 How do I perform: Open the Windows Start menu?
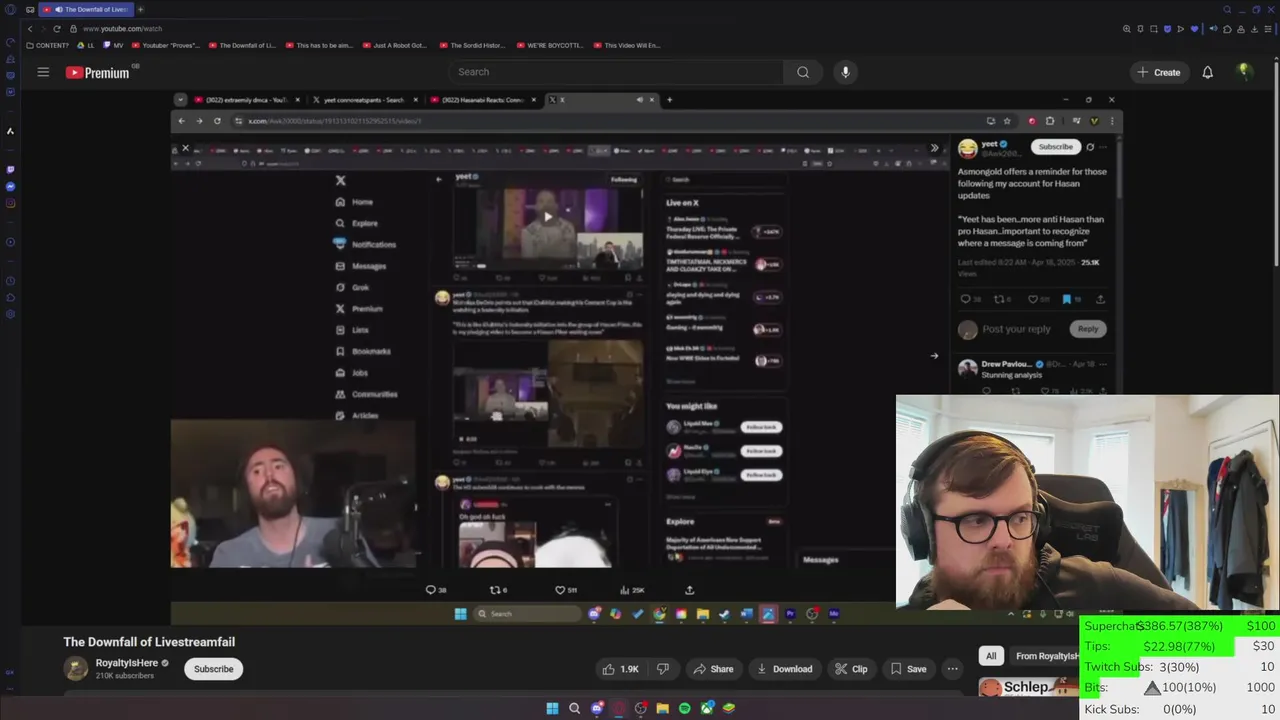pos(552,708)
